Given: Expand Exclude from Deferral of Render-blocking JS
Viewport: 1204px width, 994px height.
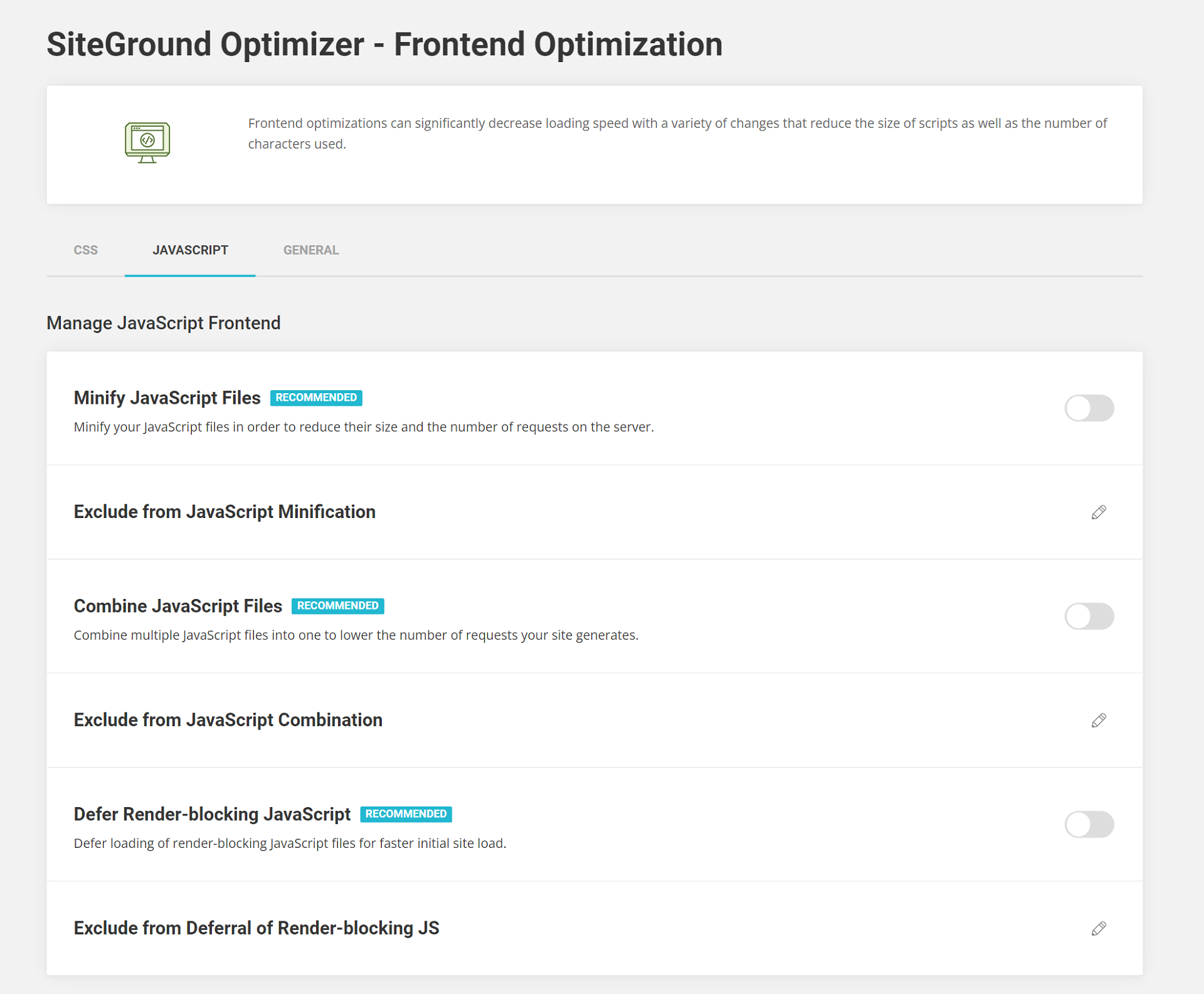Looking at the screenshot, I should pyautogui.click(x=256, y=929).
